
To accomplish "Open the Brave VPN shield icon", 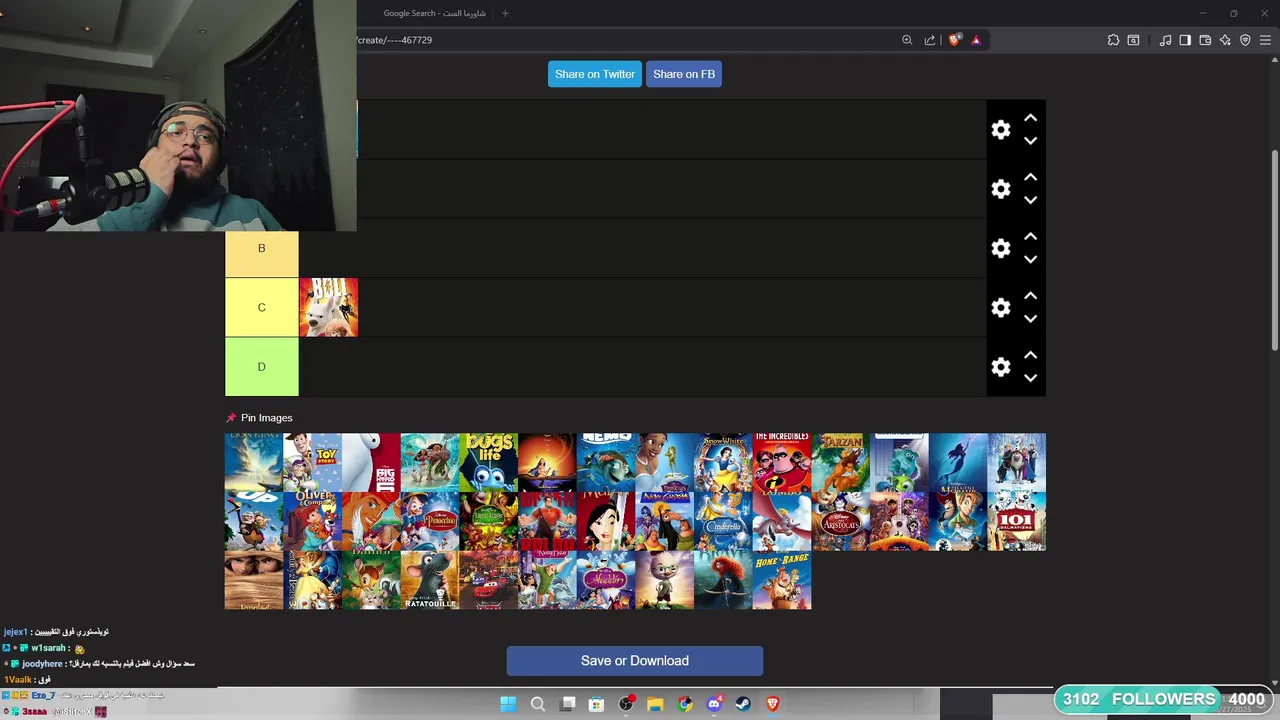I will click(x=1245, y=40).
